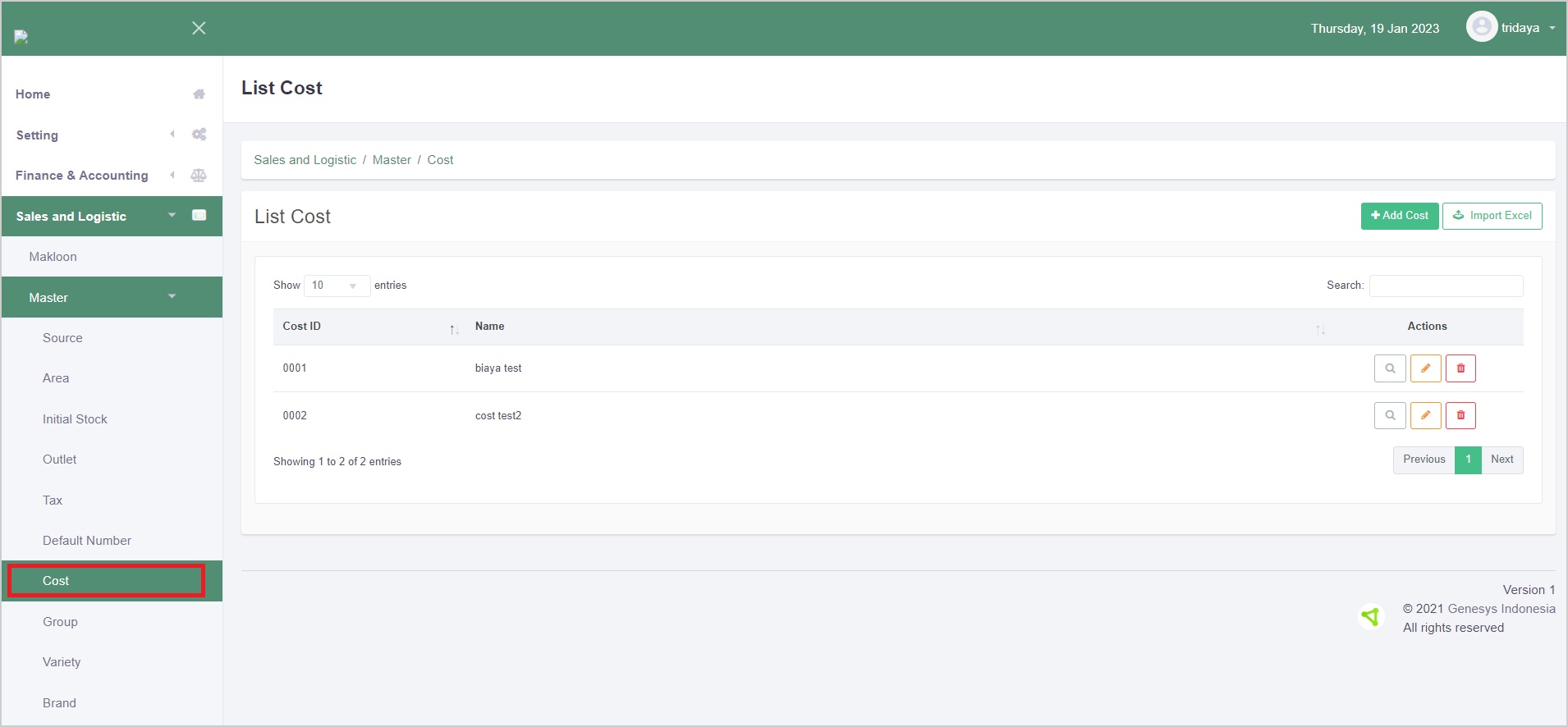The image size is (1568, 727).
Task: Click the Import Excel button
Action: [1492, 216]
